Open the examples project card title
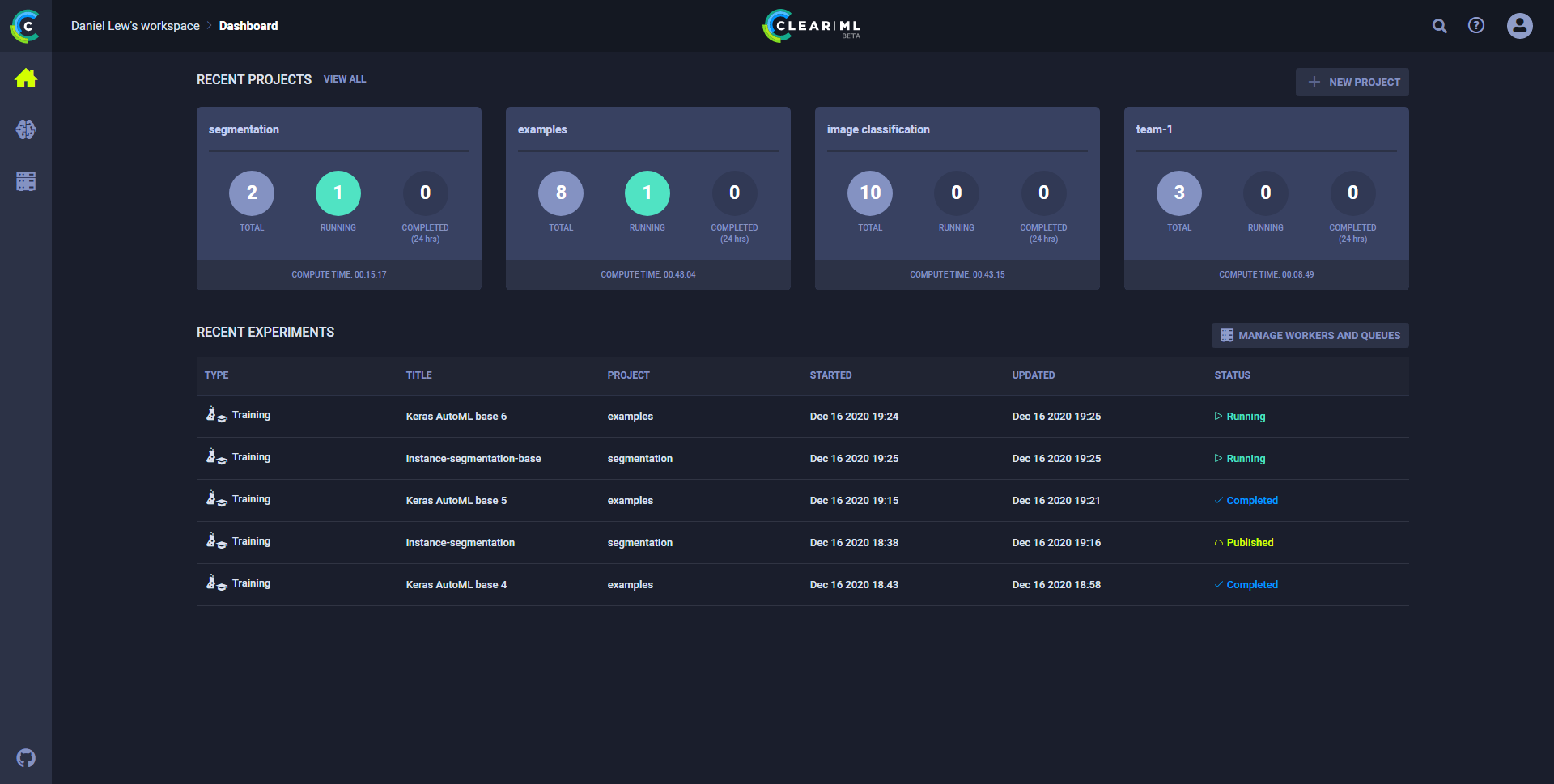The width and height of the screenshot is (1554, 784). [x=542, y=129]
